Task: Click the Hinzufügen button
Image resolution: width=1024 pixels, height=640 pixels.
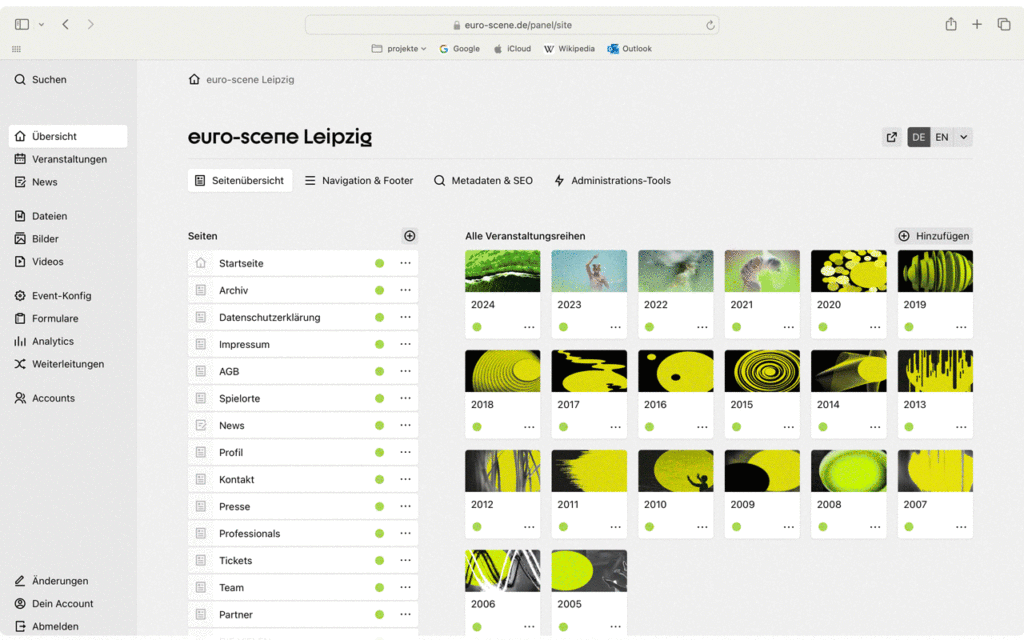Action: tap(933, 236)
